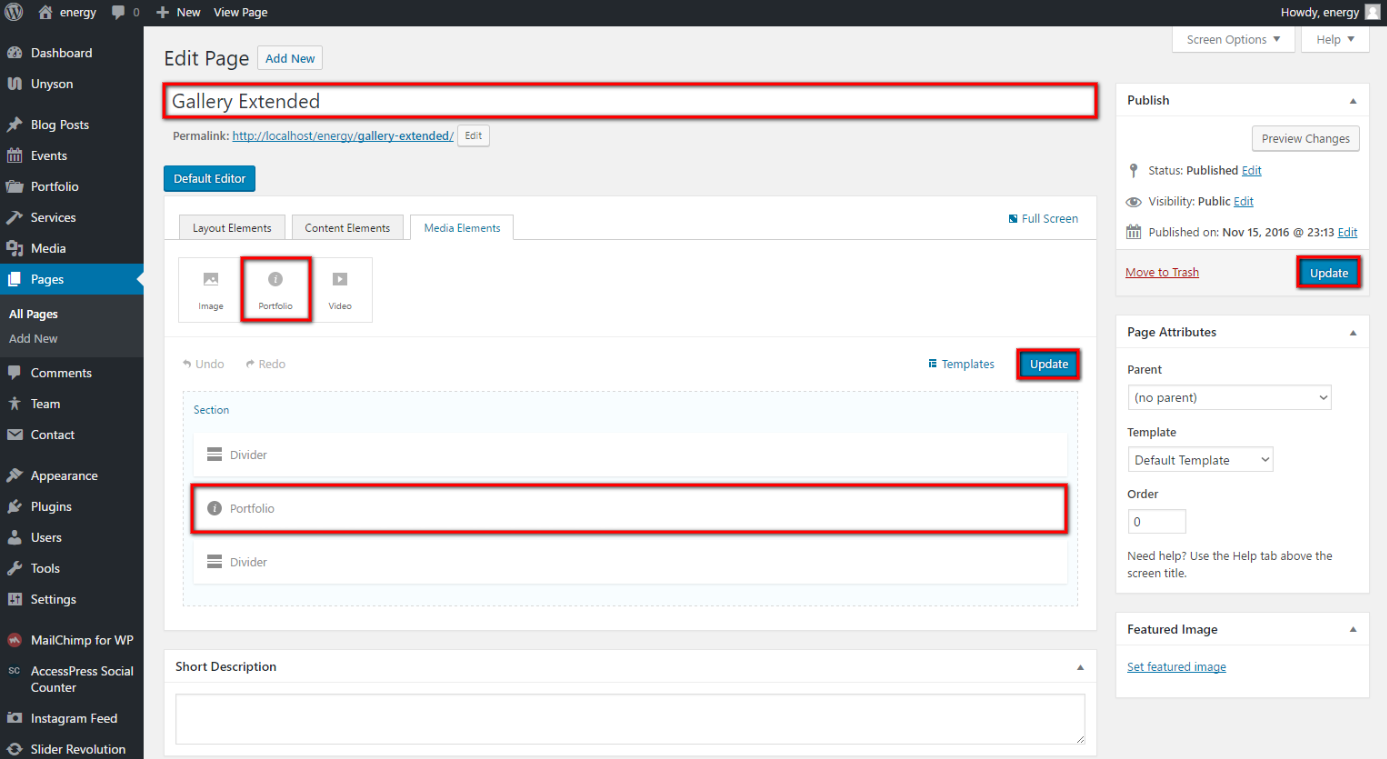The image size is (1387, 759).
Task: Open comments bubble in admin bar
Action: click(124, 12)
